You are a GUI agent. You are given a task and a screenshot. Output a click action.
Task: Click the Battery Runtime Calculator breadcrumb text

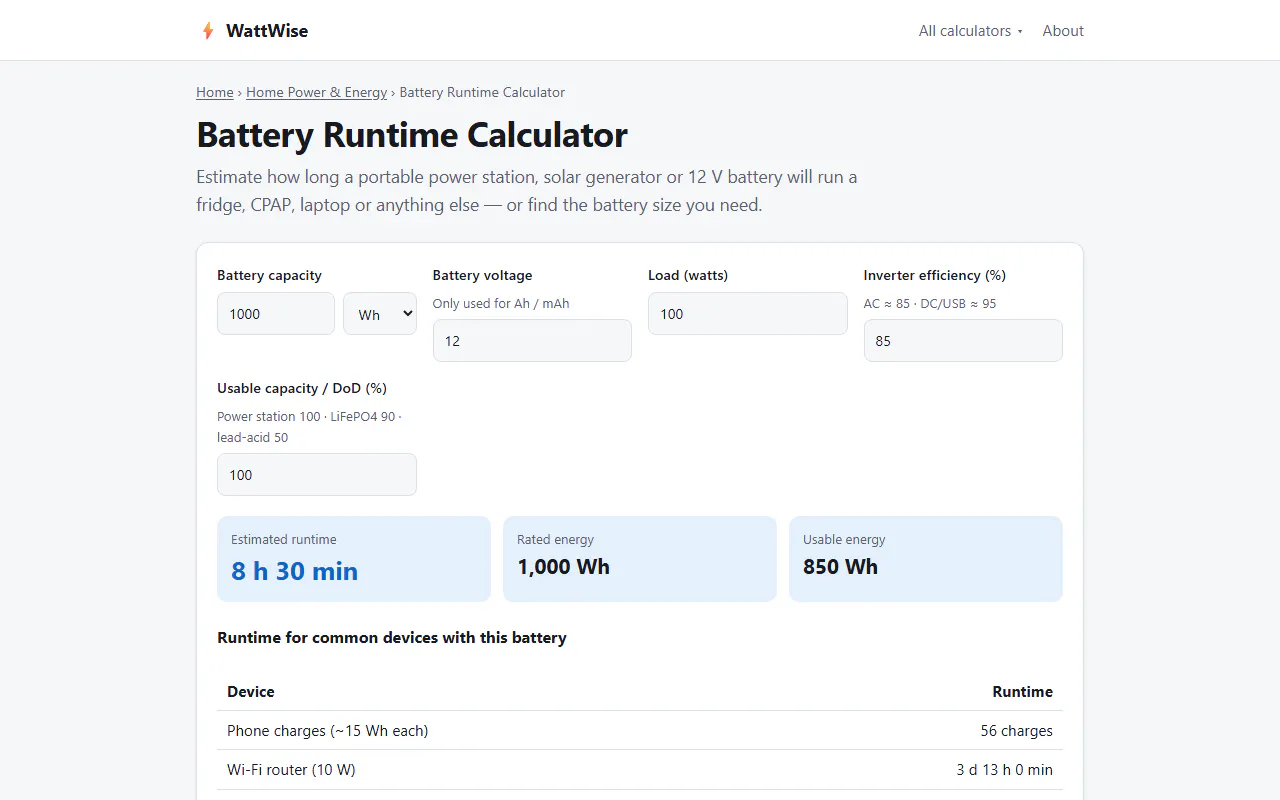click(482, 92)
